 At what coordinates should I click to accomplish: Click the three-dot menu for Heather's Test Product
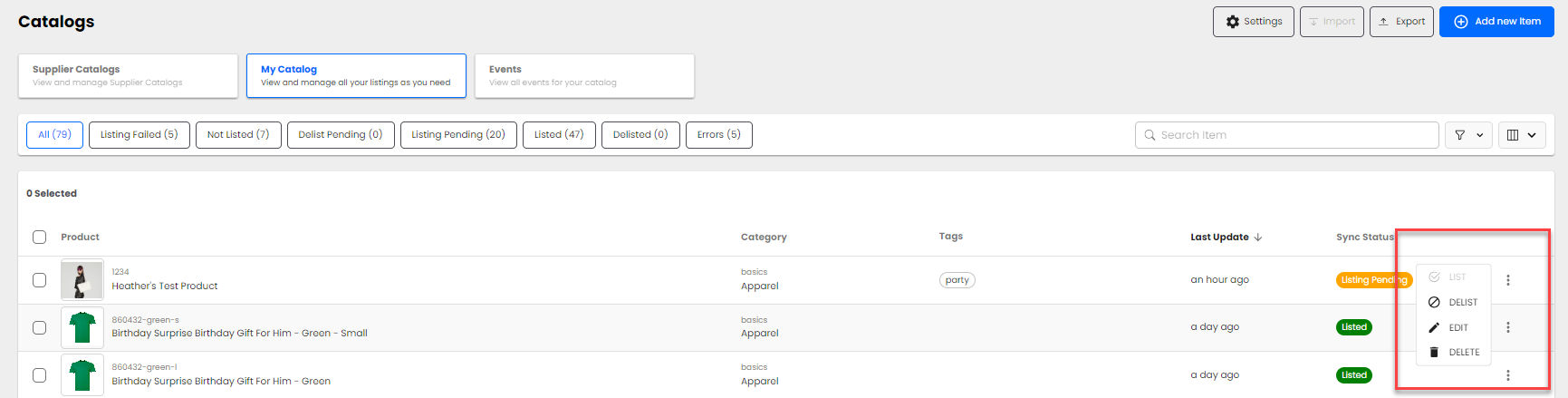click(x=1507, y=280)
